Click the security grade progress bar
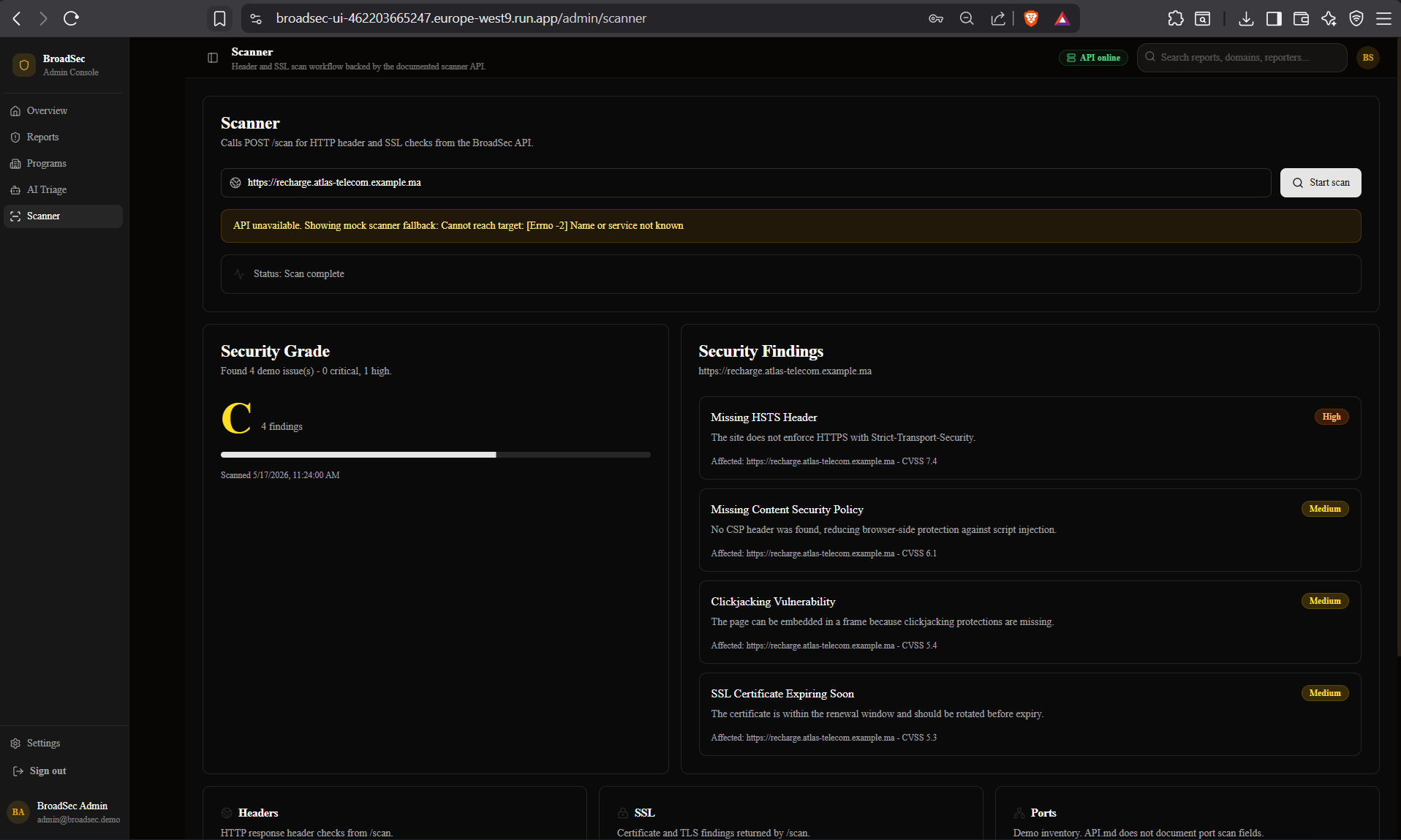Image resolution: width=1401 pixels, height=840 pixels. 436,455
